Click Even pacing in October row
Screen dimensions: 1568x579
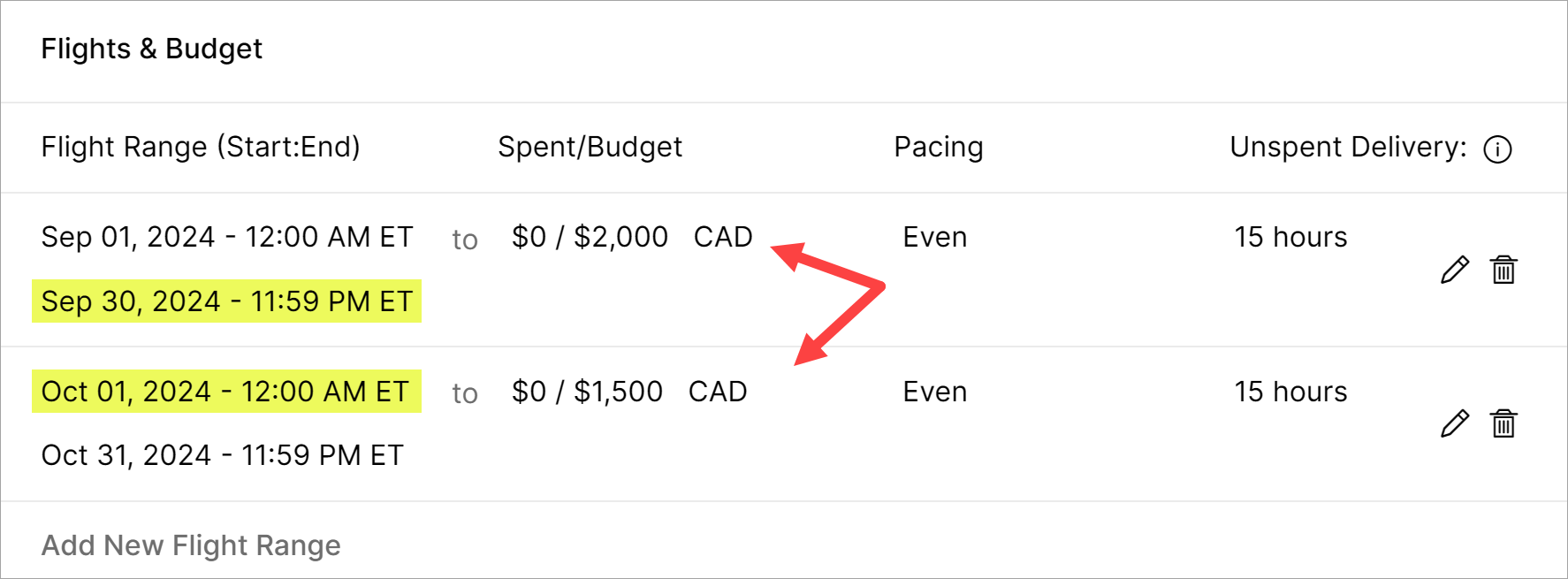pos(934,392)
